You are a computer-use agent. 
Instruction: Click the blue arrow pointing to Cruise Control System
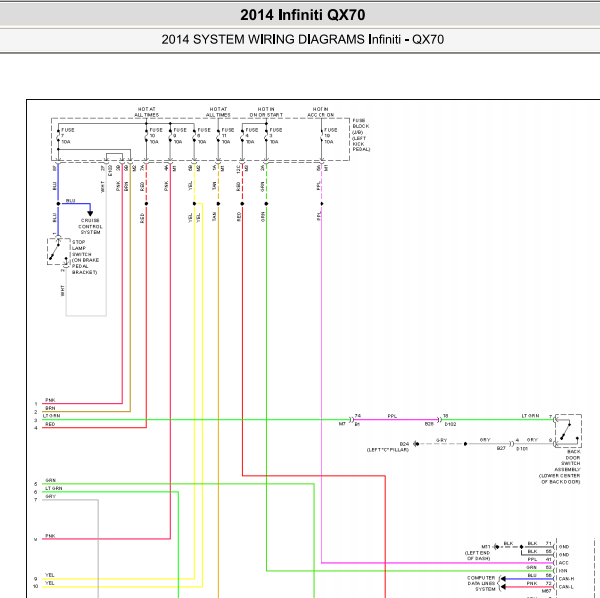point(90,213)
